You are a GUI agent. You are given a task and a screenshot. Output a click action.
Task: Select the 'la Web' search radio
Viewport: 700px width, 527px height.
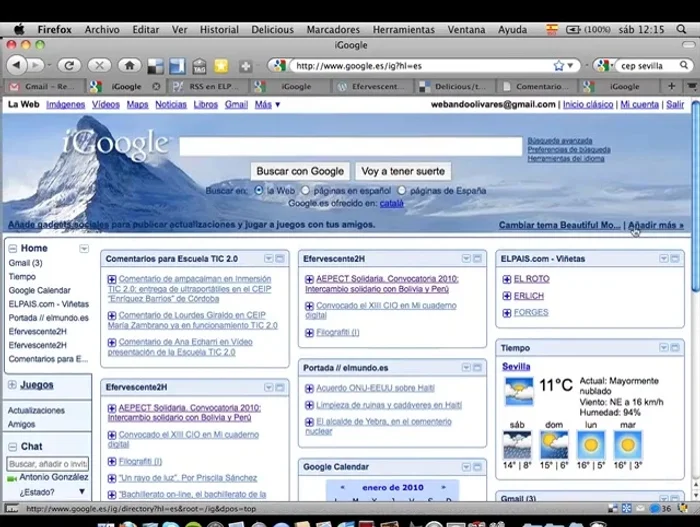point(259,190)
